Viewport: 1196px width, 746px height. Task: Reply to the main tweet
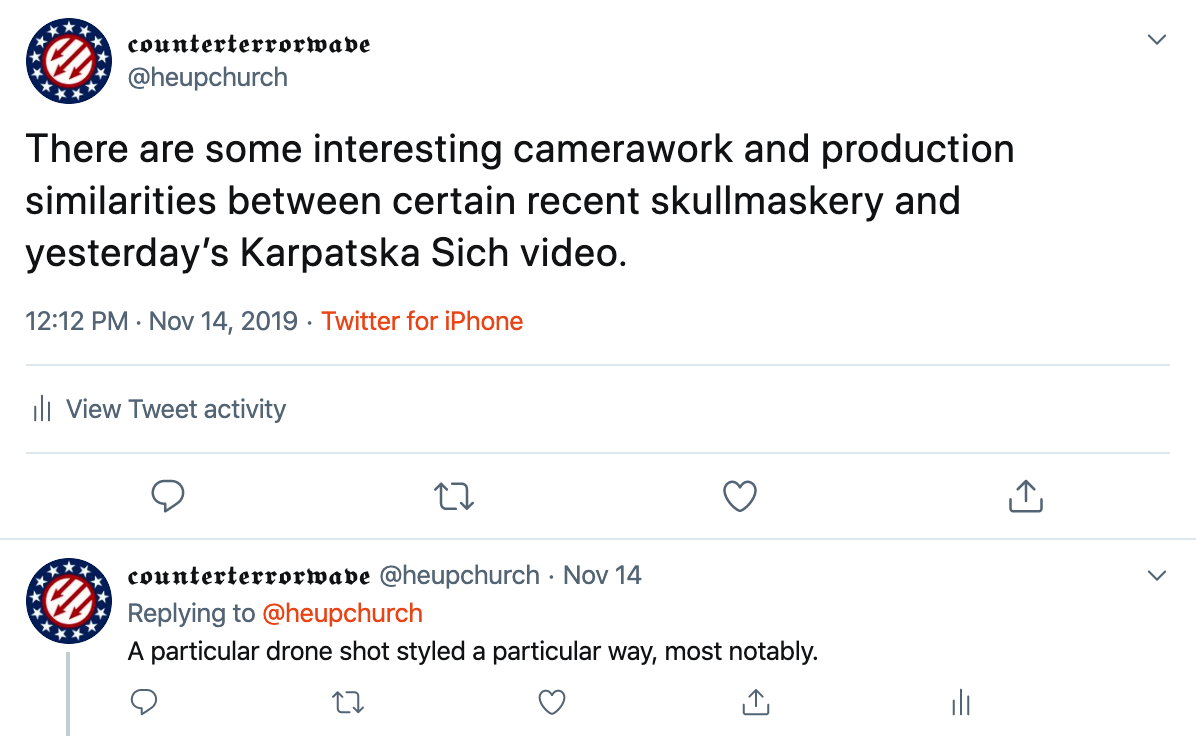pyautogui.click(x=168, y=496)
